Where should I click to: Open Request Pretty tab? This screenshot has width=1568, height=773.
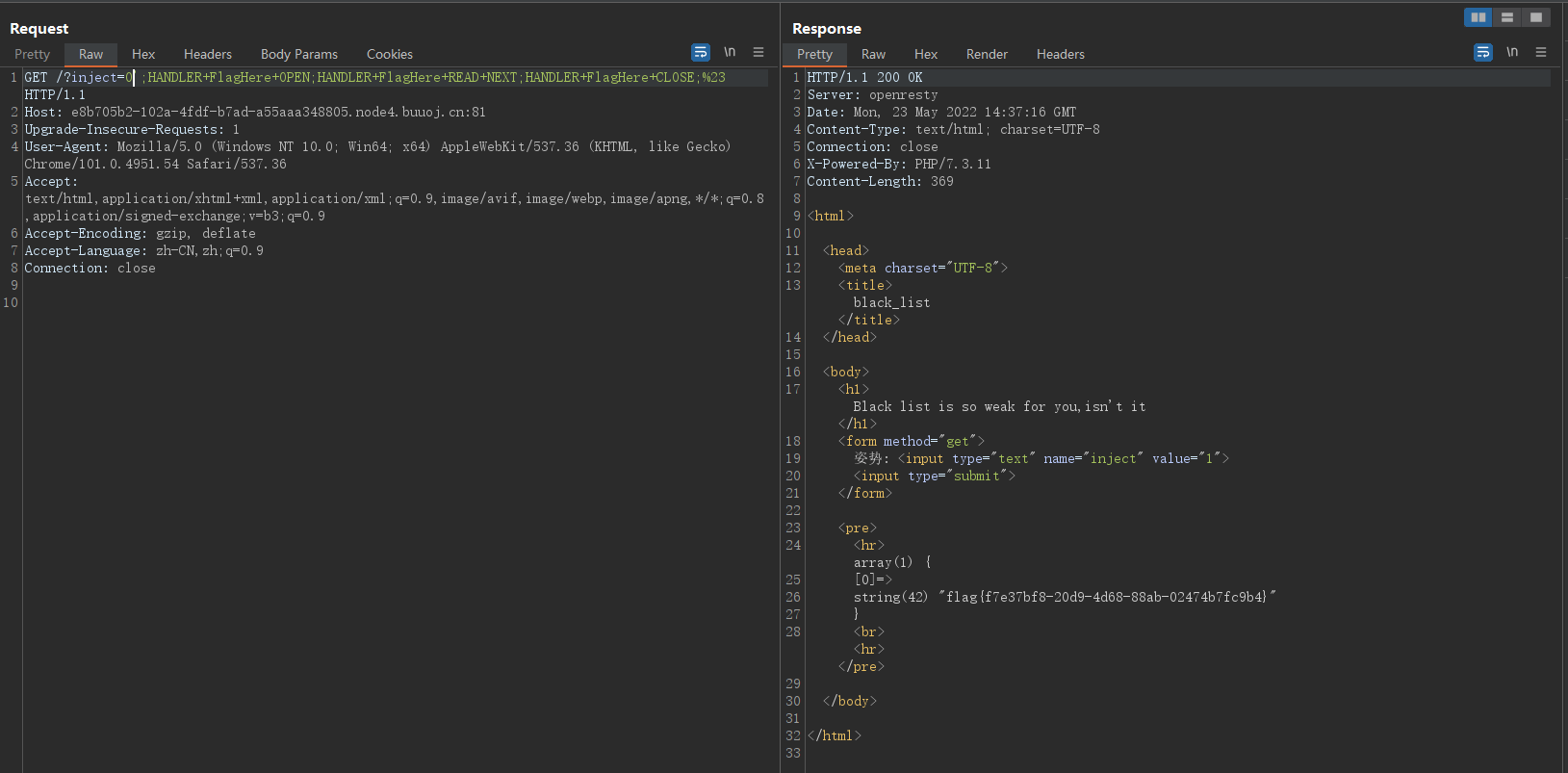32,54
